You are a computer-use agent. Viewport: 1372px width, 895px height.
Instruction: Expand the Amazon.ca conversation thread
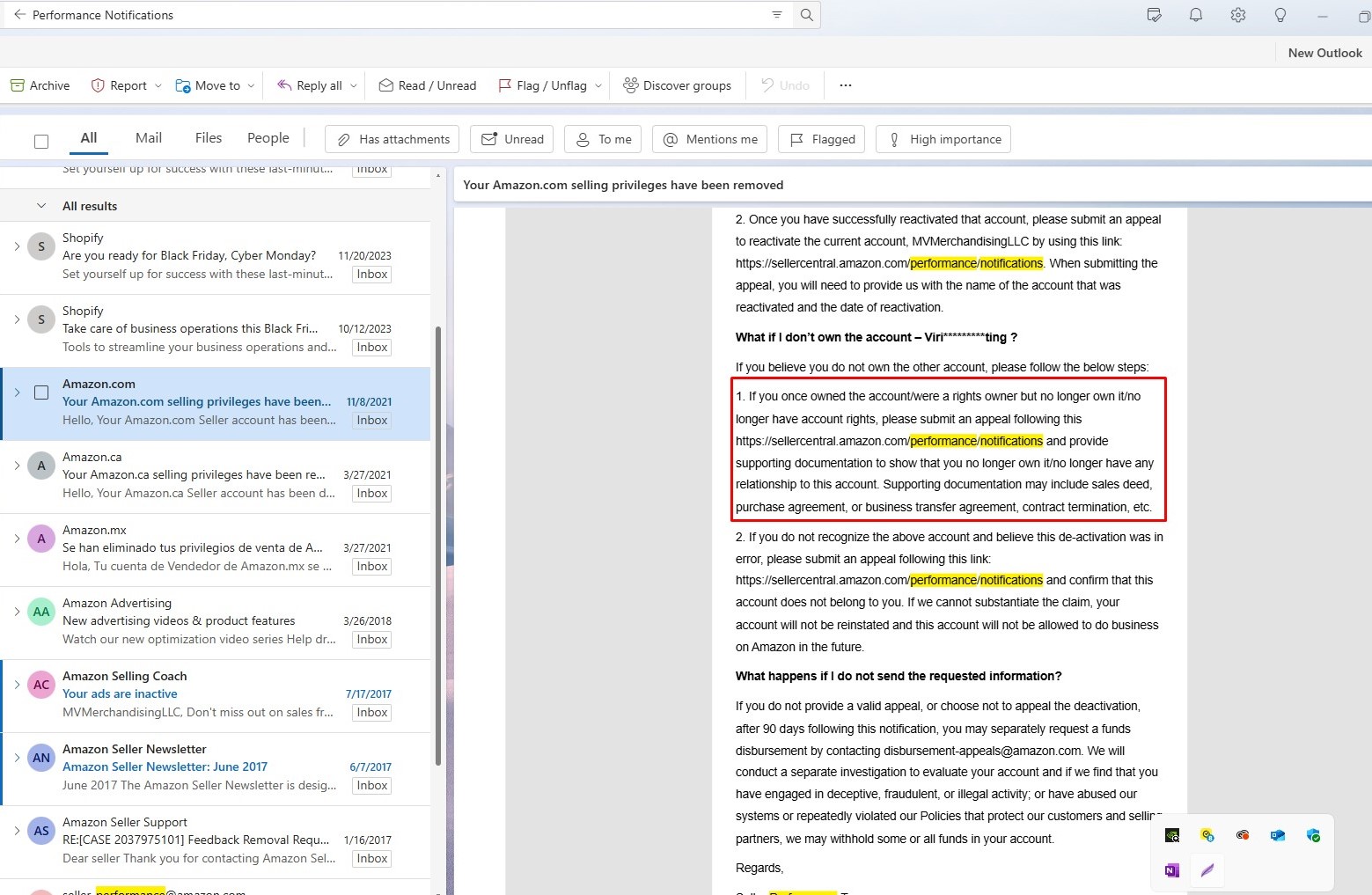[x=17, y=466]
